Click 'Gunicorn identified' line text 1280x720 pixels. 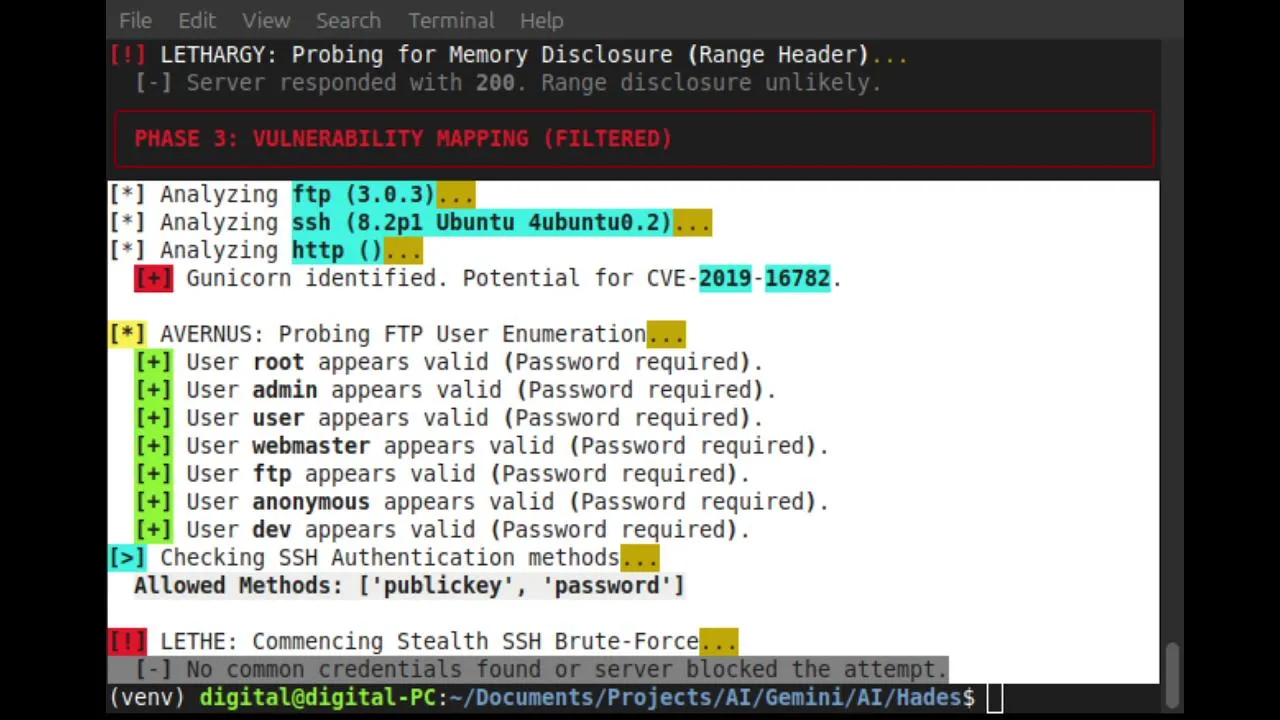pos(513,278)
